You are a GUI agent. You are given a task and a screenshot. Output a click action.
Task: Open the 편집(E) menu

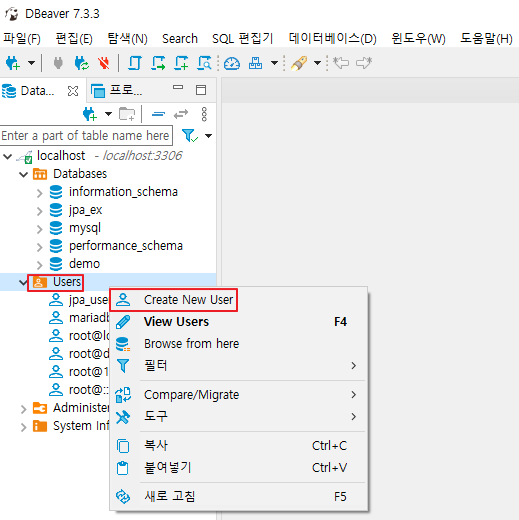coord(74,39)
